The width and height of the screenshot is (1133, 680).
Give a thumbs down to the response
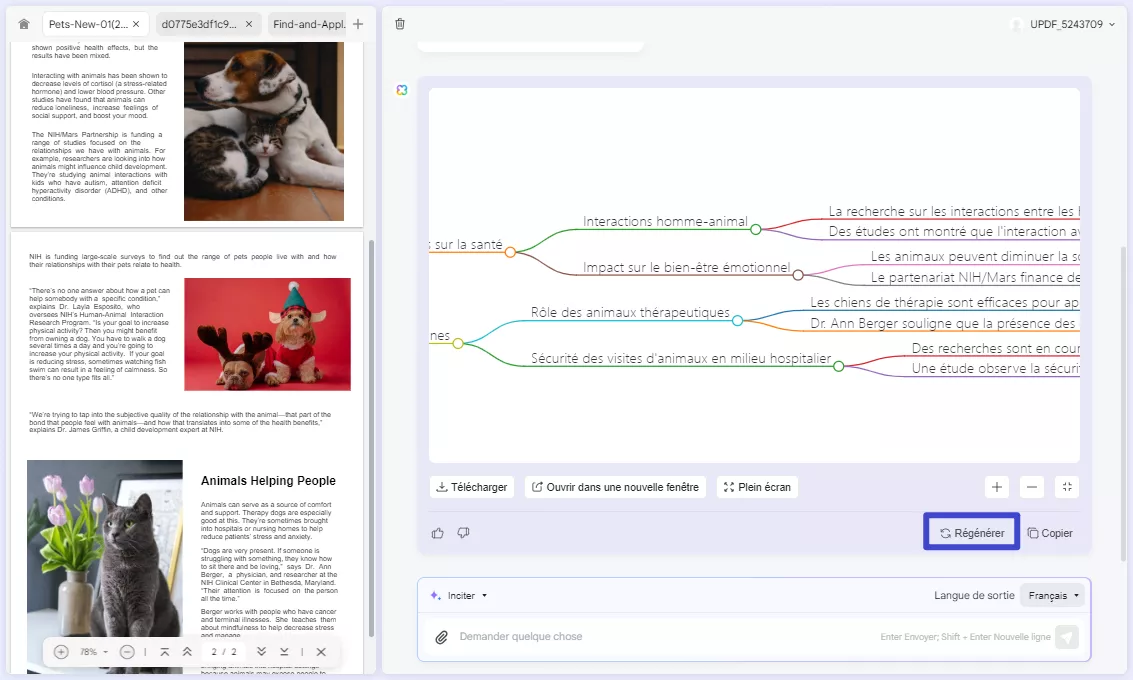463,533
